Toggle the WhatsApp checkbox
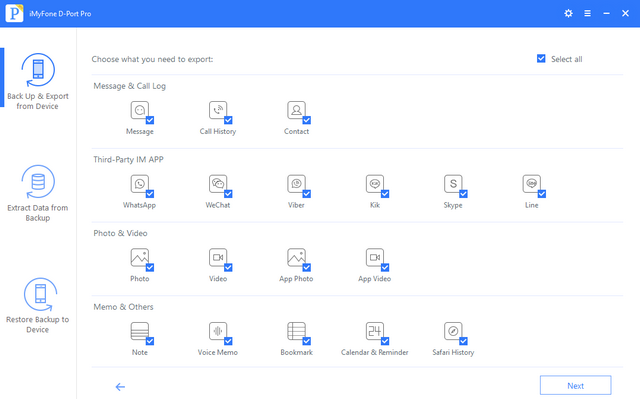The width and height of the screenshot is (640, 399). click(x=150, y=194)
